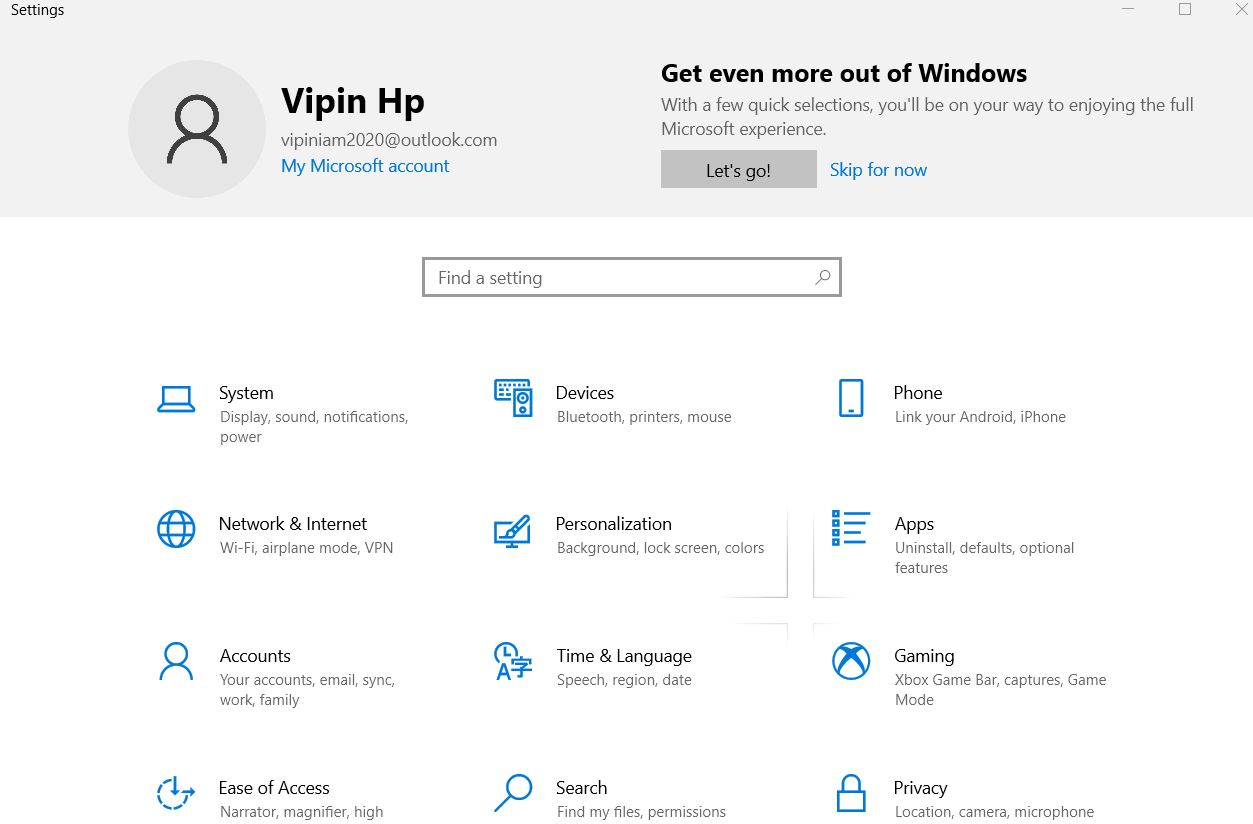
Task: Click the vipiniam2020@outlook.com email text
Action: click(x=389, y=140)
